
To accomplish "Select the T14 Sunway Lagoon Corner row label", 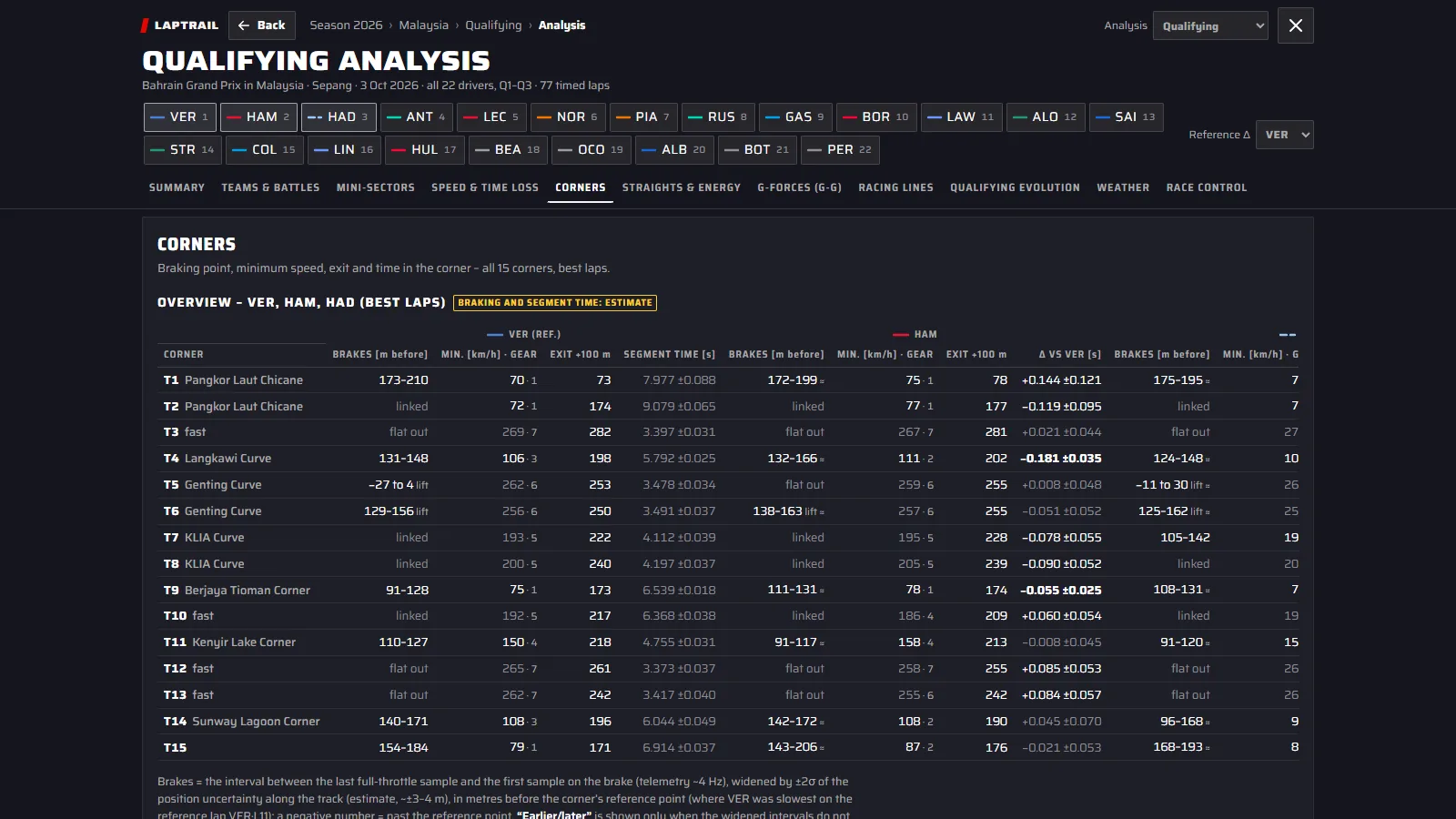I will pyautogui.click(x=242, y=722).
